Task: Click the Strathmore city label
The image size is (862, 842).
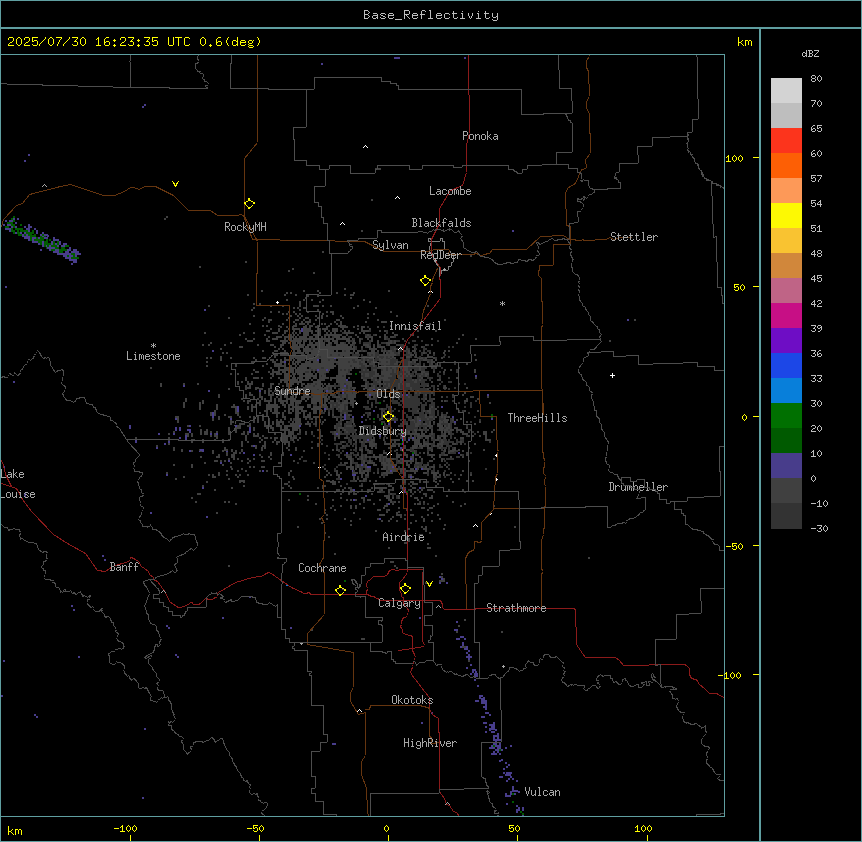Action: (516, 608)
